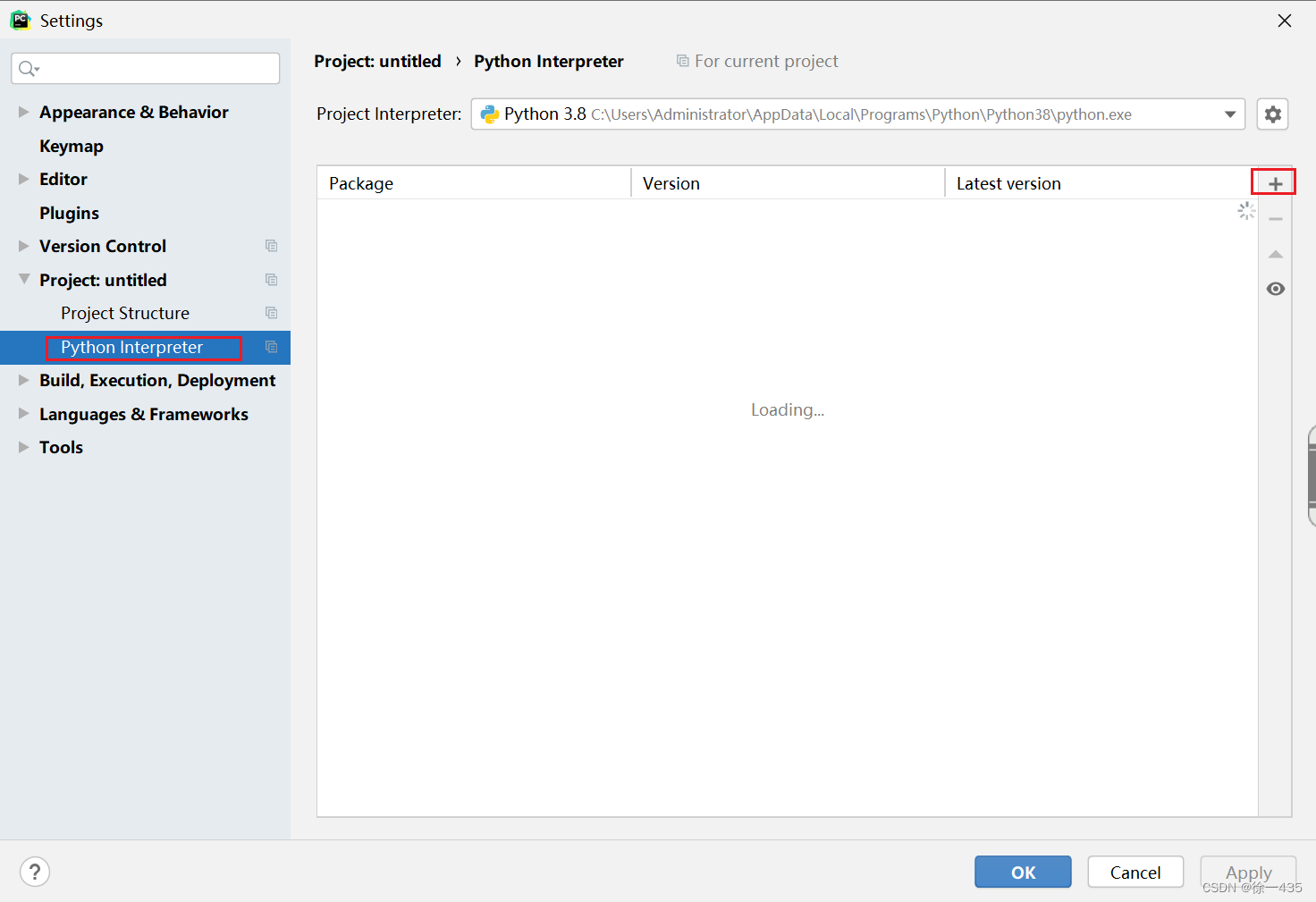
Task: Click the Python logo in the interpreter combo box
Action: point(489,114)
